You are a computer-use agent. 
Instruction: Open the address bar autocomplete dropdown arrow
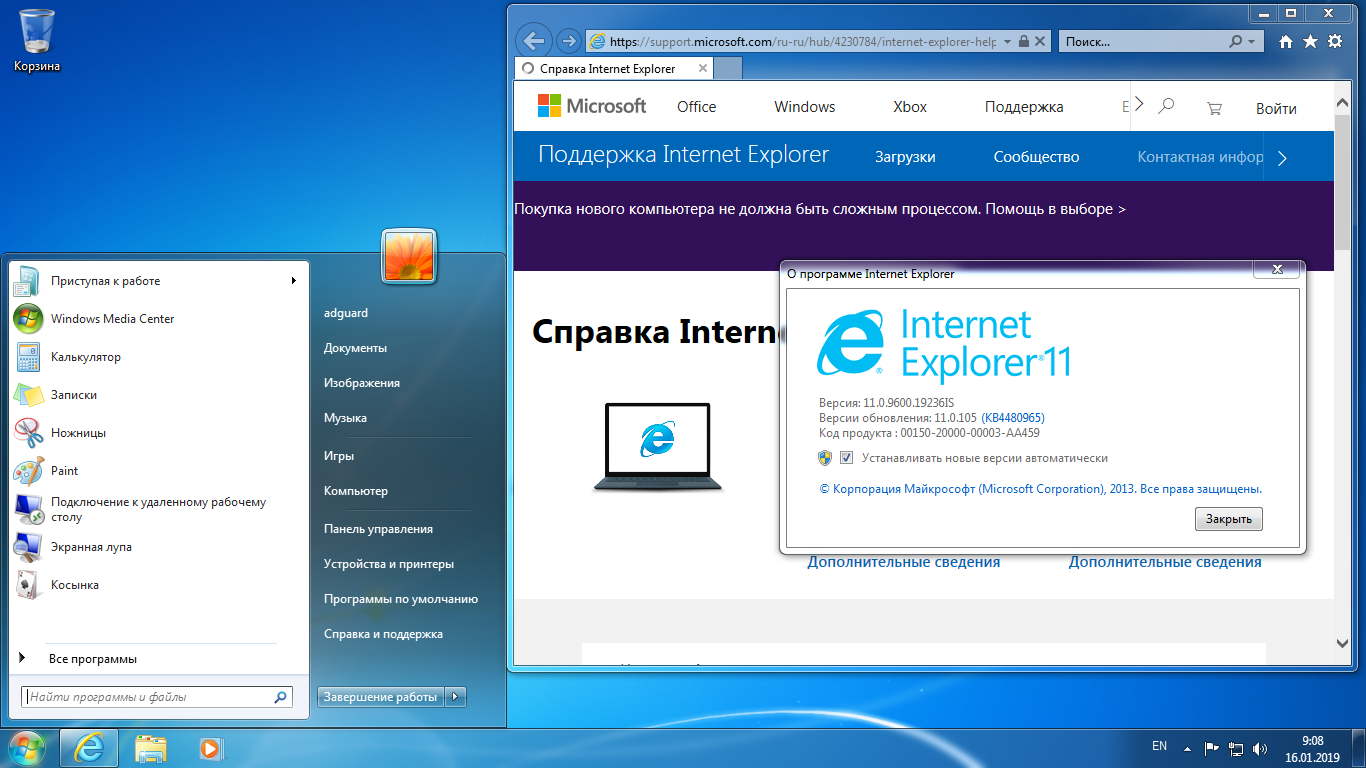coord(1008,42)
